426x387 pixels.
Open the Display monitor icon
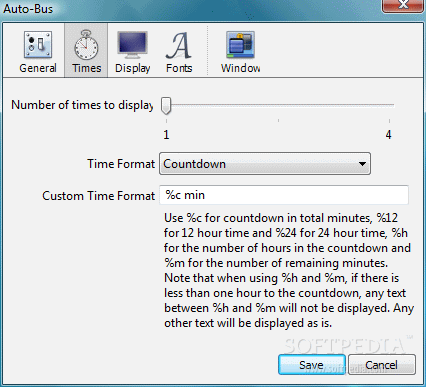click(132, 45)
